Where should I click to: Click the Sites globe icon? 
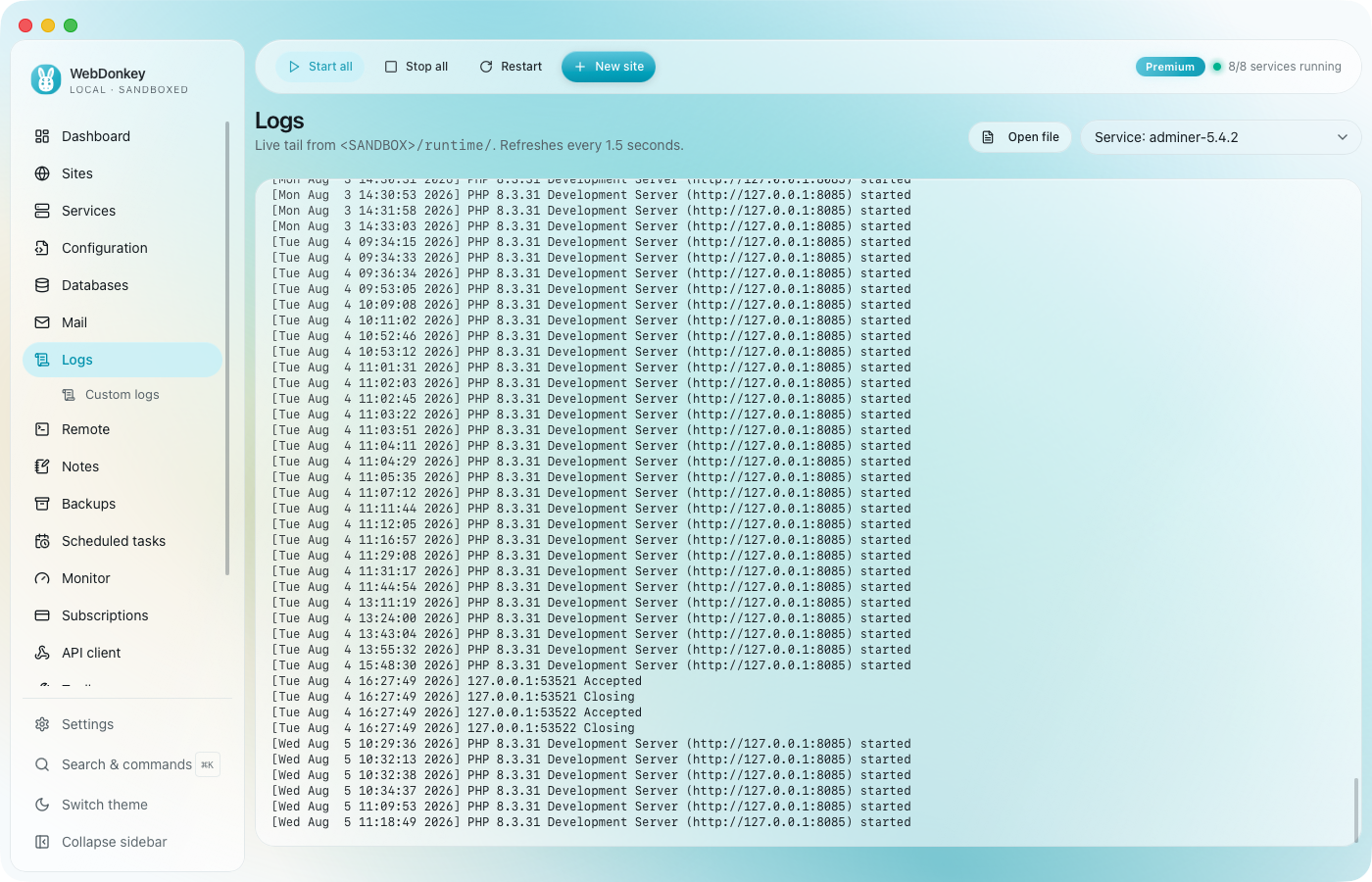pyautogui.click(x=42, y=173)
